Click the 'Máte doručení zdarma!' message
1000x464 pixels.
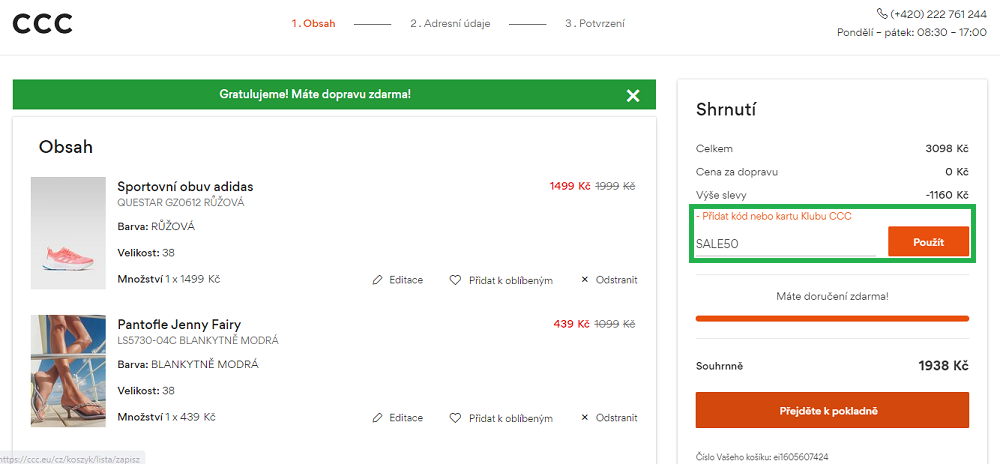tap(832, 296)
